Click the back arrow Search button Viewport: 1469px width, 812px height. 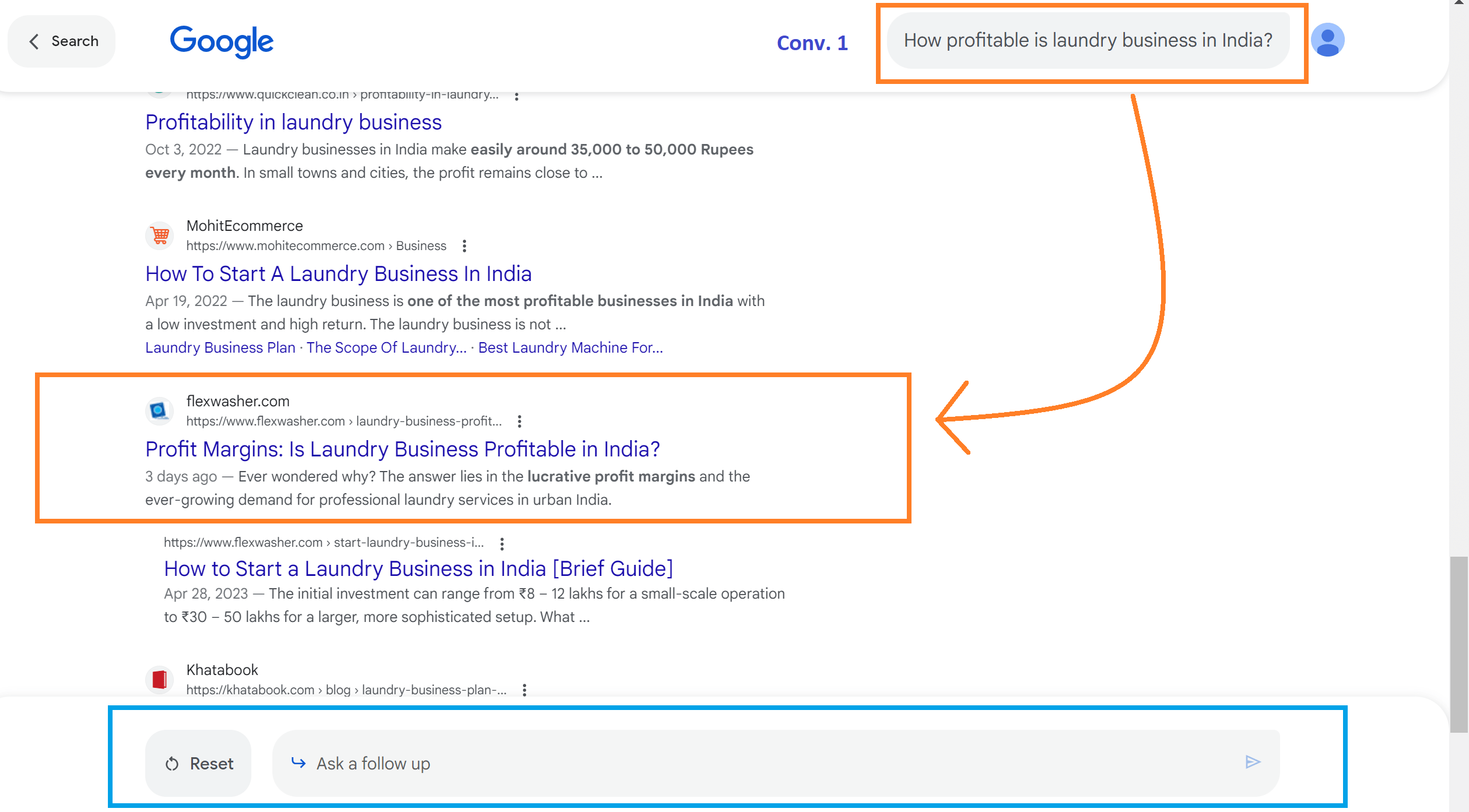(x=62, y=41)
